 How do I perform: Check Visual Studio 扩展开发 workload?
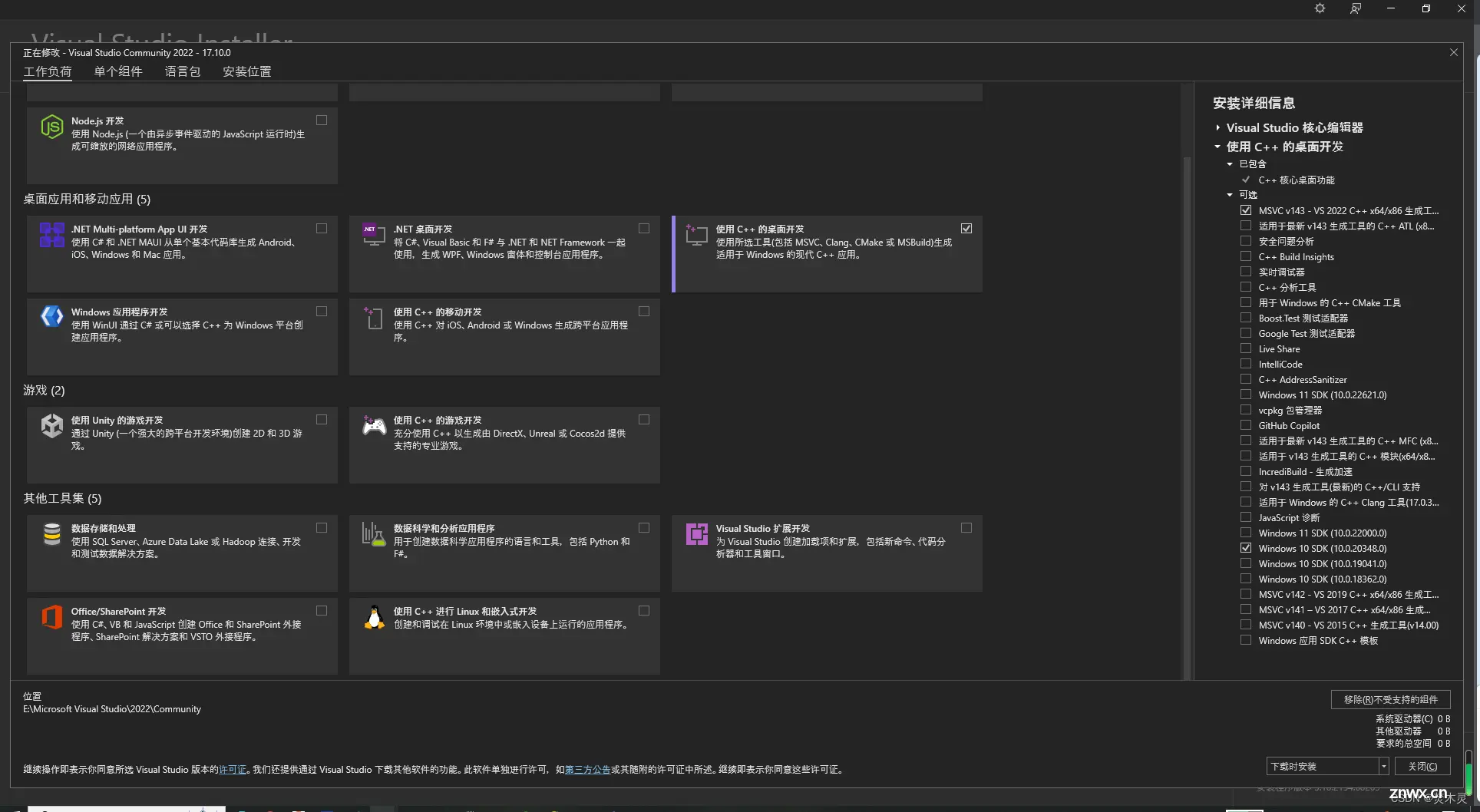coord(966,528)
